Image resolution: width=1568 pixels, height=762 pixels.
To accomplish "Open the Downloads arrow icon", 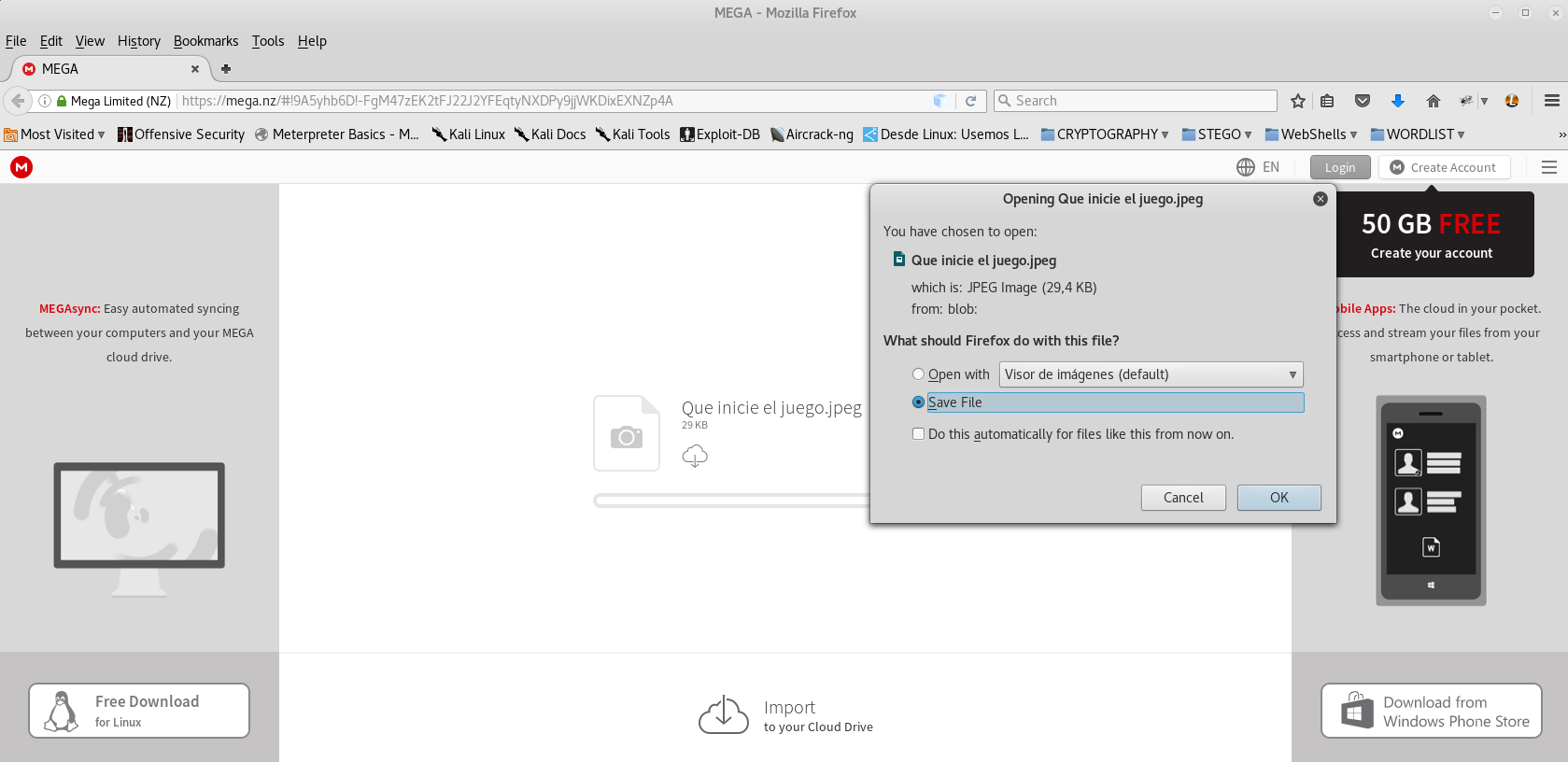I will click(x=1397, y=101).
